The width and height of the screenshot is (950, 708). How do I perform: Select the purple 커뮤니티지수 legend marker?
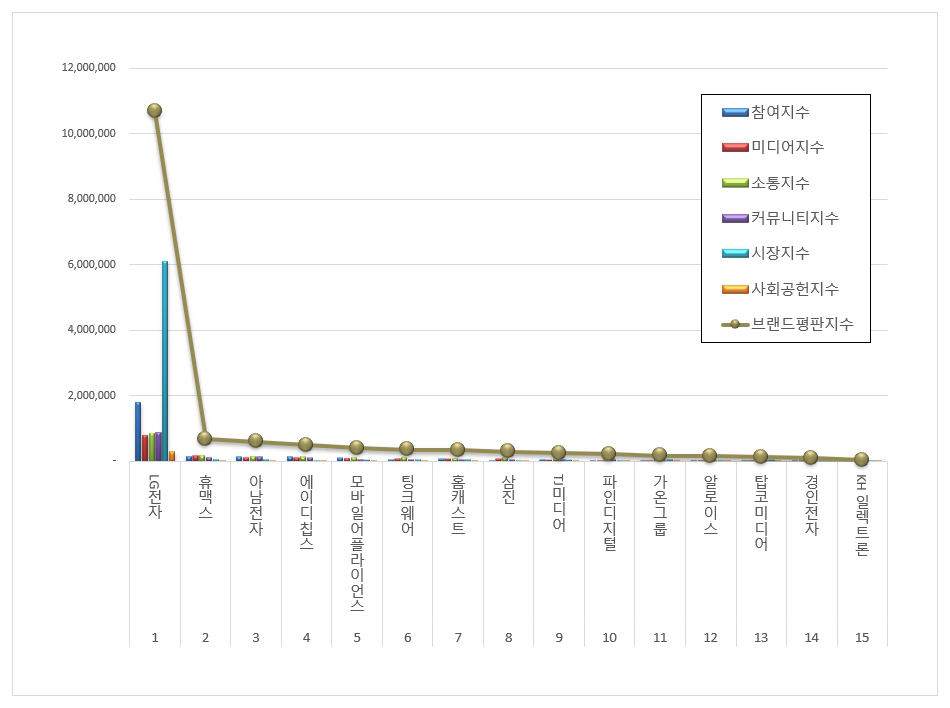[x=734, y=218]
